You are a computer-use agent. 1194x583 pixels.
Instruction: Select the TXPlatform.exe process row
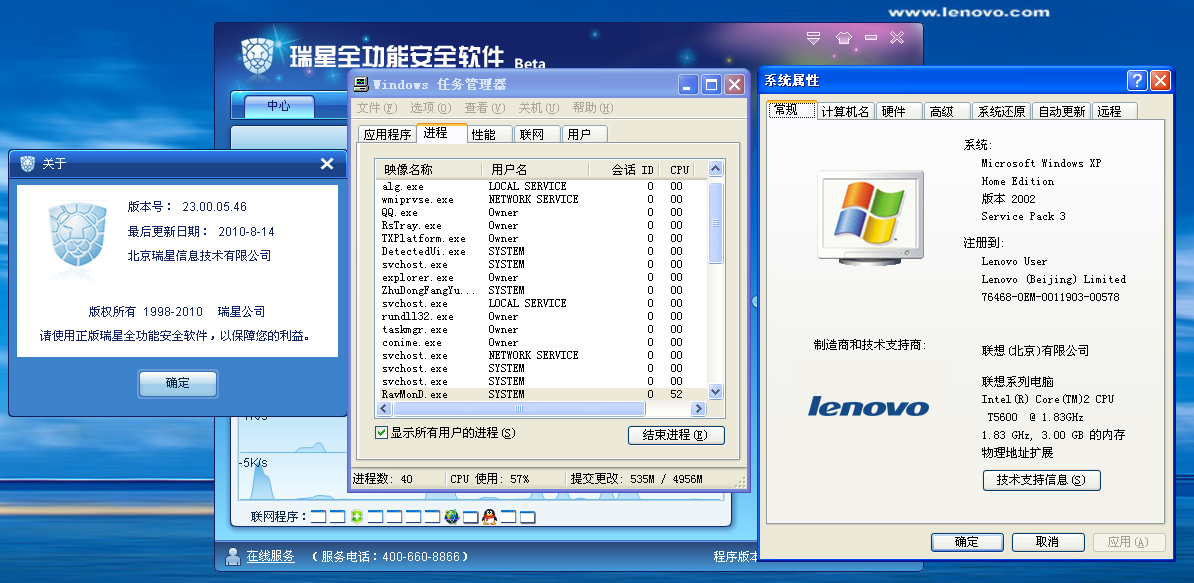tap(542, 238)
